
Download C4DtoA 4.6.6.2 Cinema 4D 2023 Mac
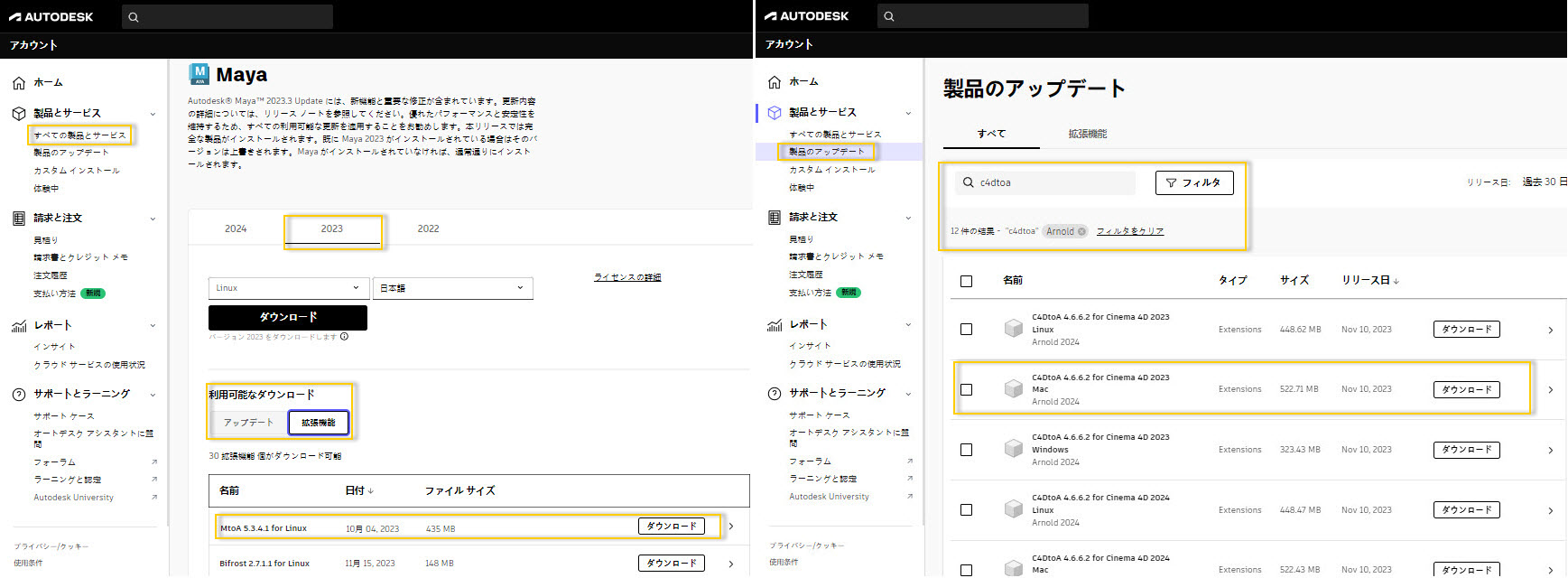tap(1467, 390)
